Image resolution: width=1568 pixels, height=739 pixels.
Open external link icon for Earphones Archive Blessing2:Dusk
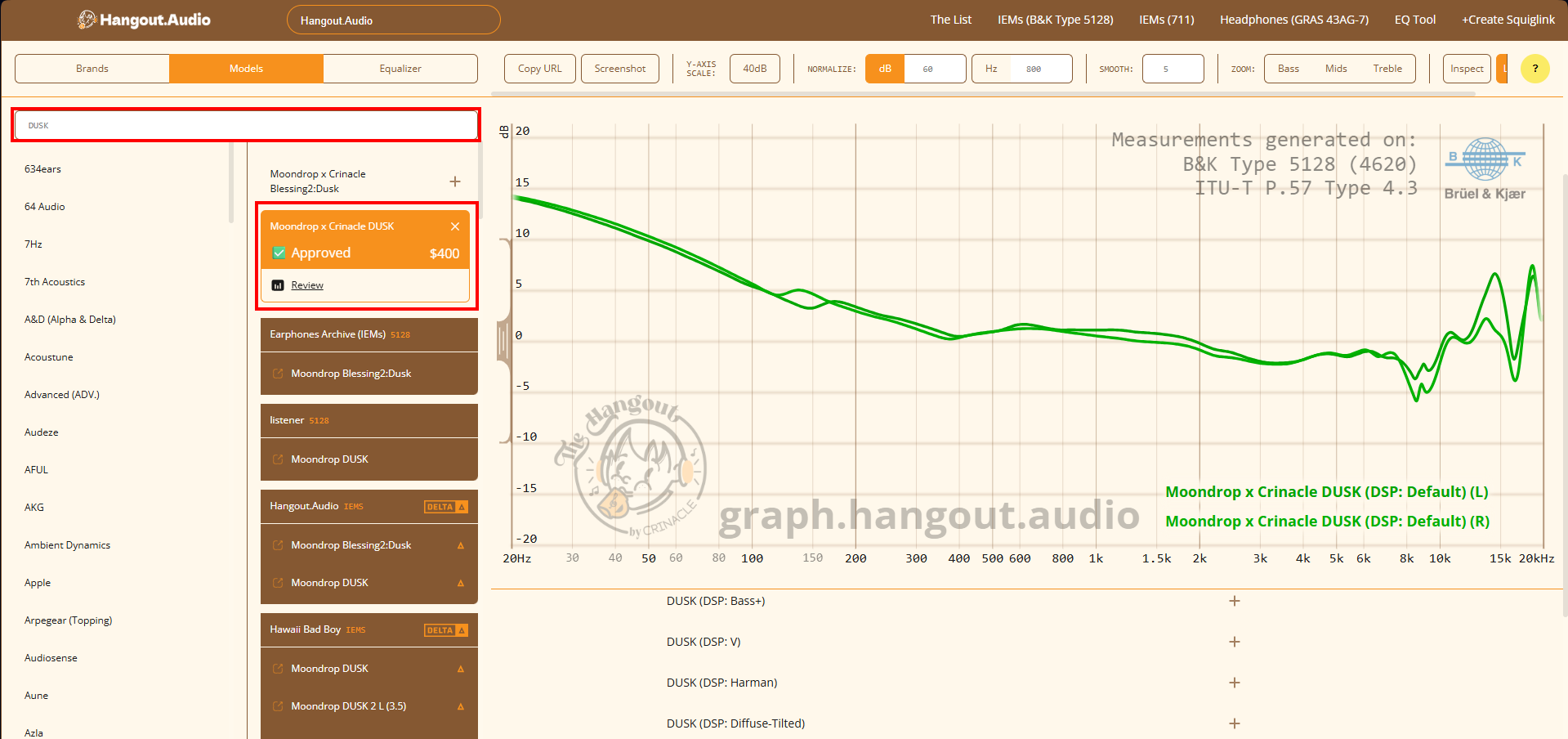coord(278,374)
